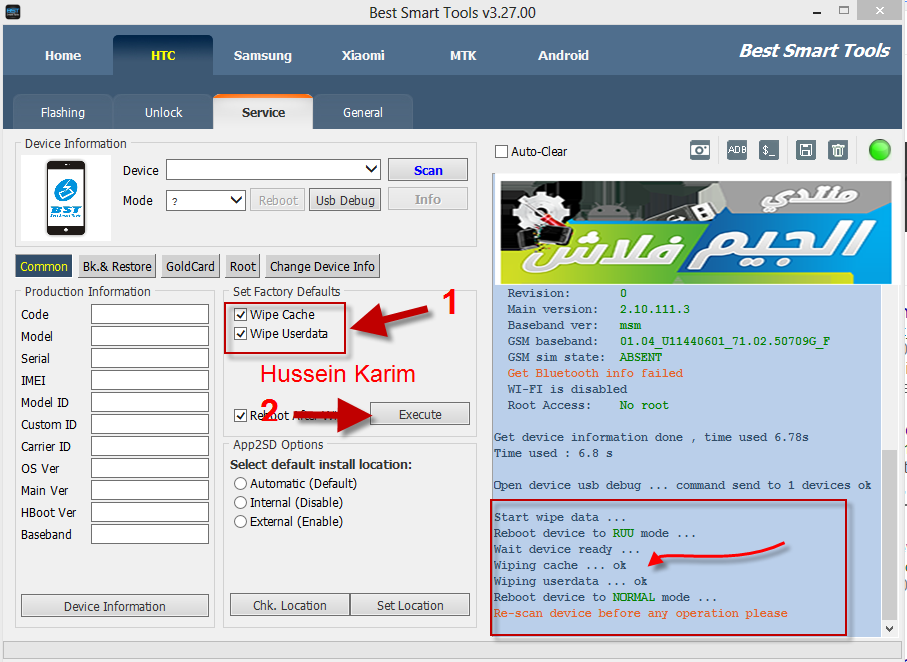Open the Unlock sub-tab
The height and width of the screenshot is (662, 907).
click(163, 112)
